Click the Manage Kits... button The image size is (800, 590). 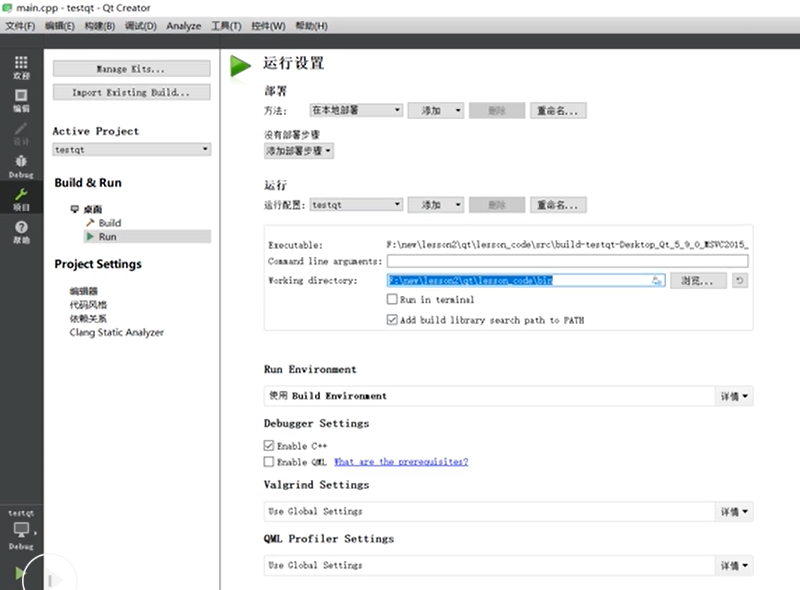[131, 69]
